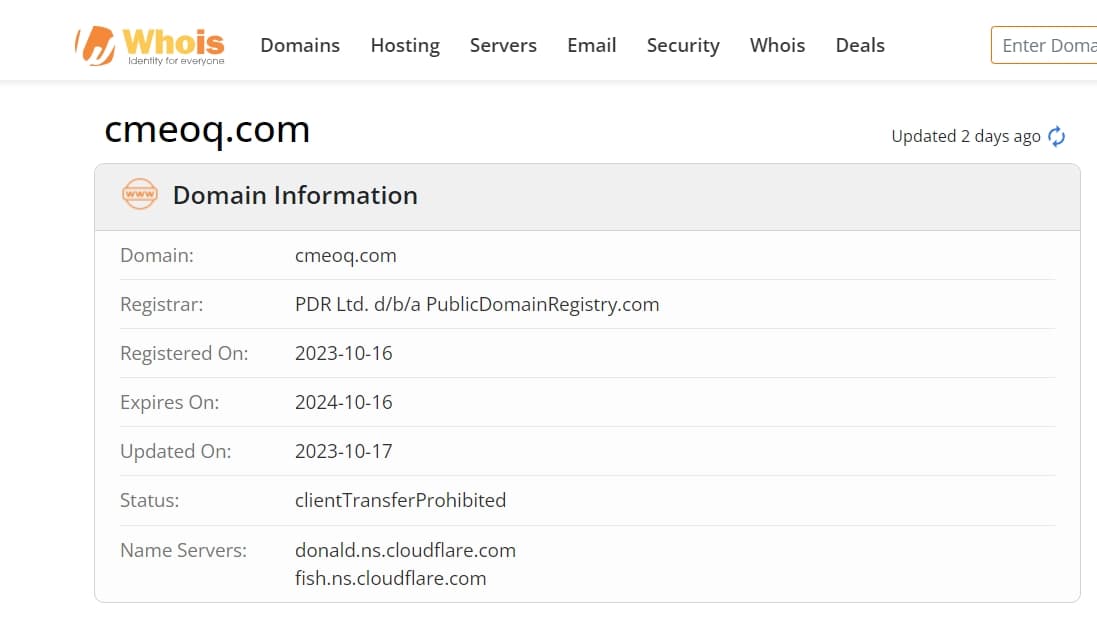Open the Domains menu
The width and height of the screenshot is (1097, 618).
tap(300, 45)
